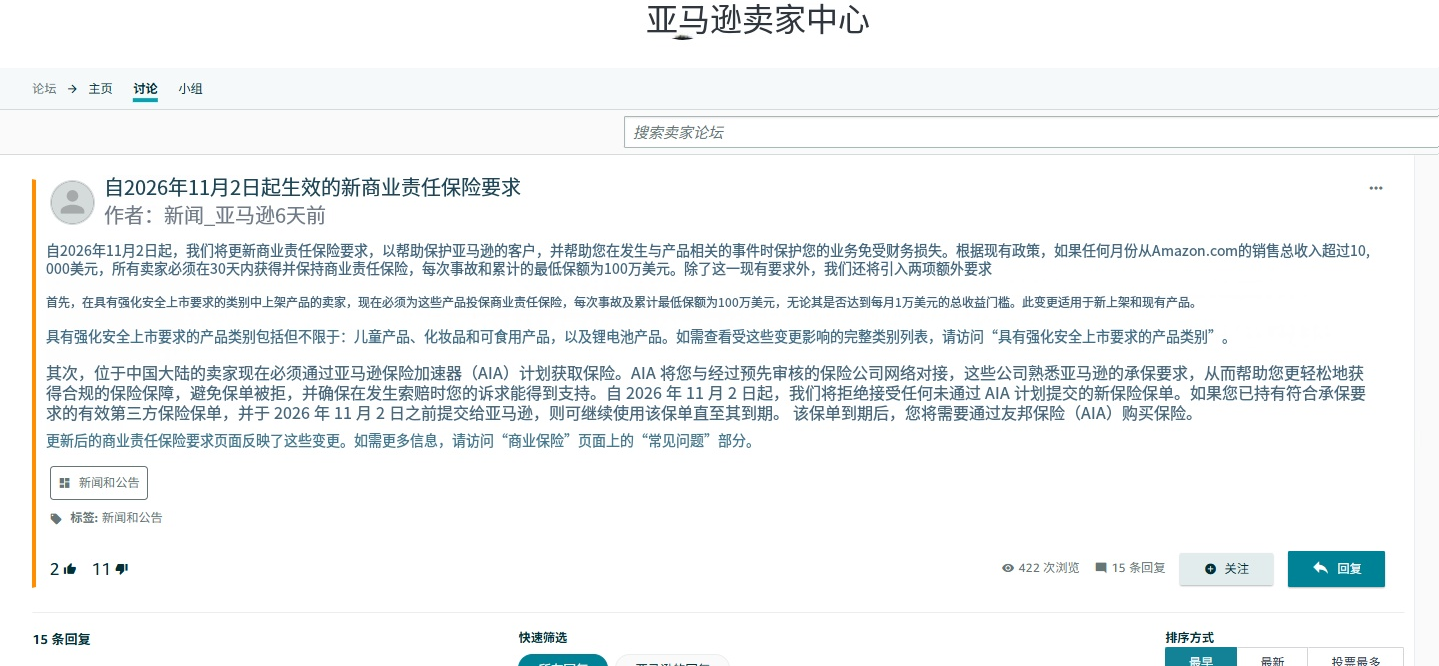Click the arrow icon after 论坛 breadcrumb
1439x666 pixels.
click(x=72, y=89)
